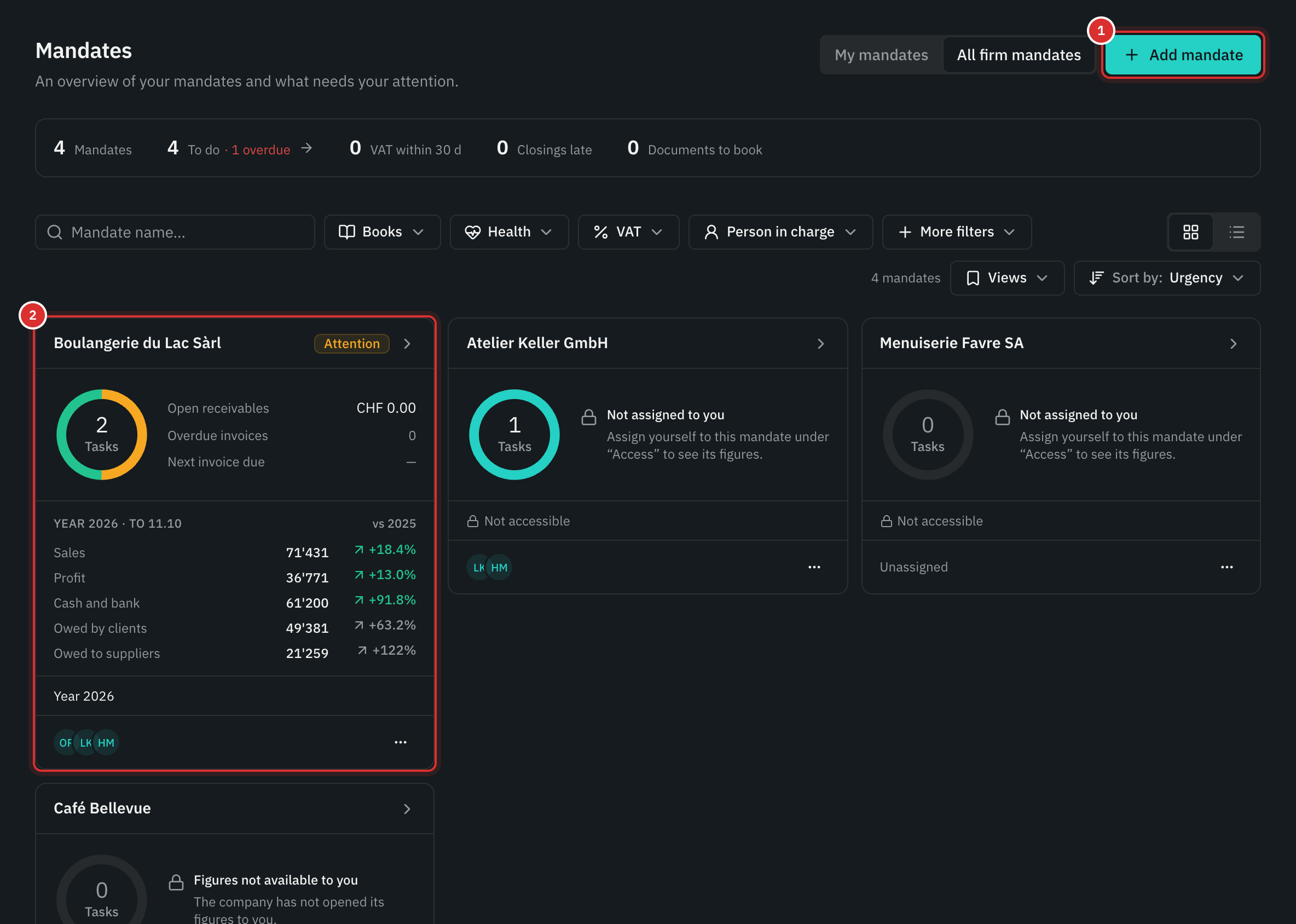Switch to grid view layout
Image resolution: width=1296 pixels, height=924 pixels.
1190,232
